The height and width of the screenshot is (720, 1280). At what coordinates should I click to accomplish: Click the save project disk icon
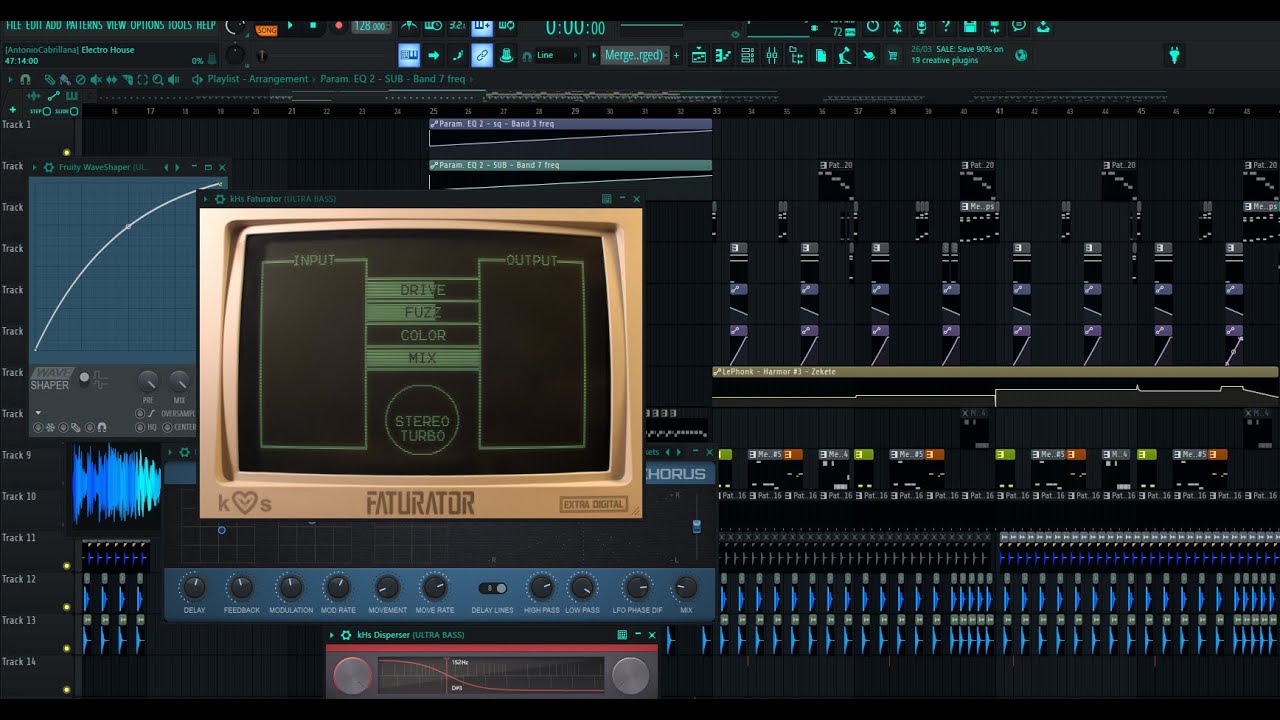point(969,26)
